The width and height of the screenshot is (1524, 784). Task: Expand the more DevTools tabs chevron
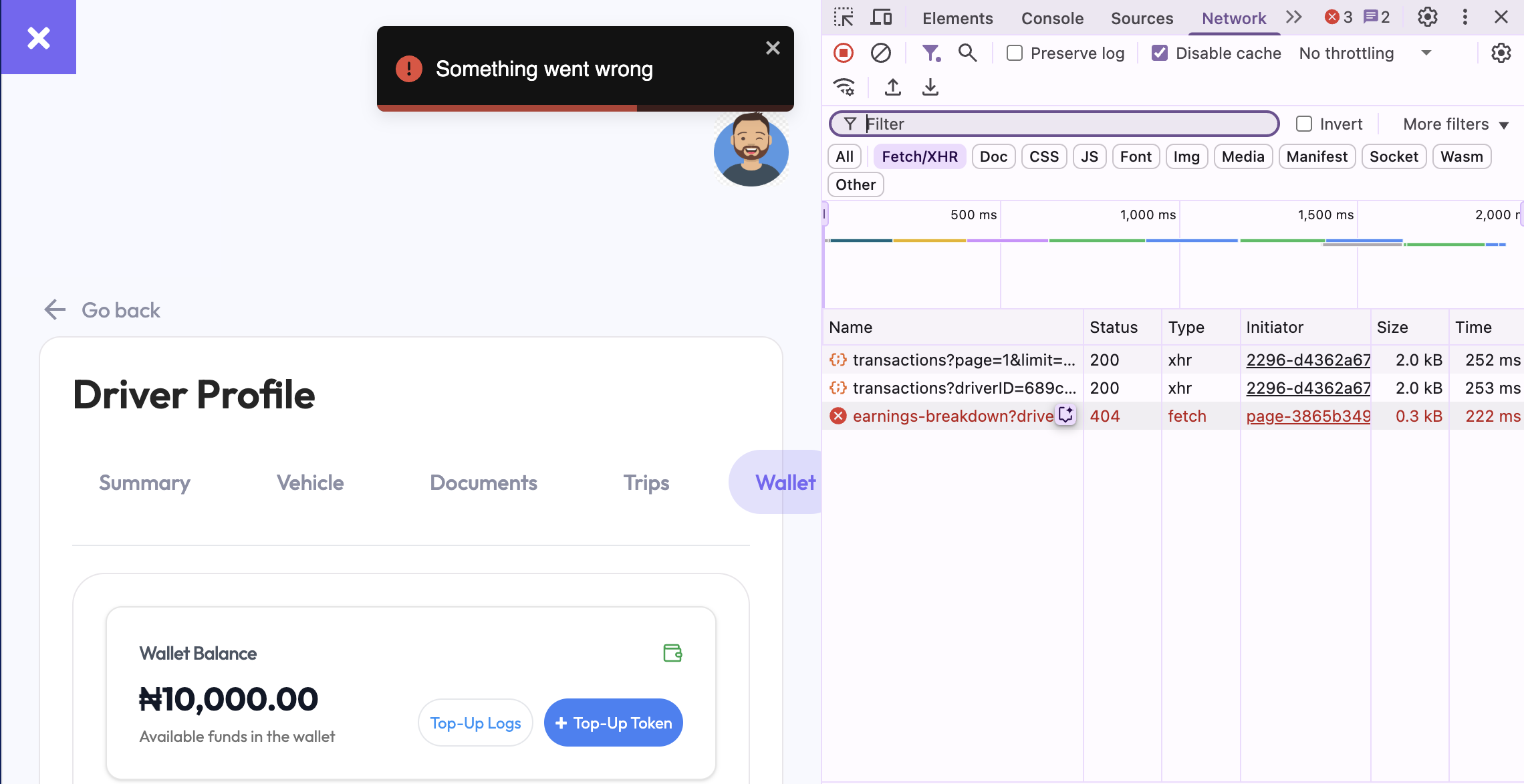(x=1293, y=17)
